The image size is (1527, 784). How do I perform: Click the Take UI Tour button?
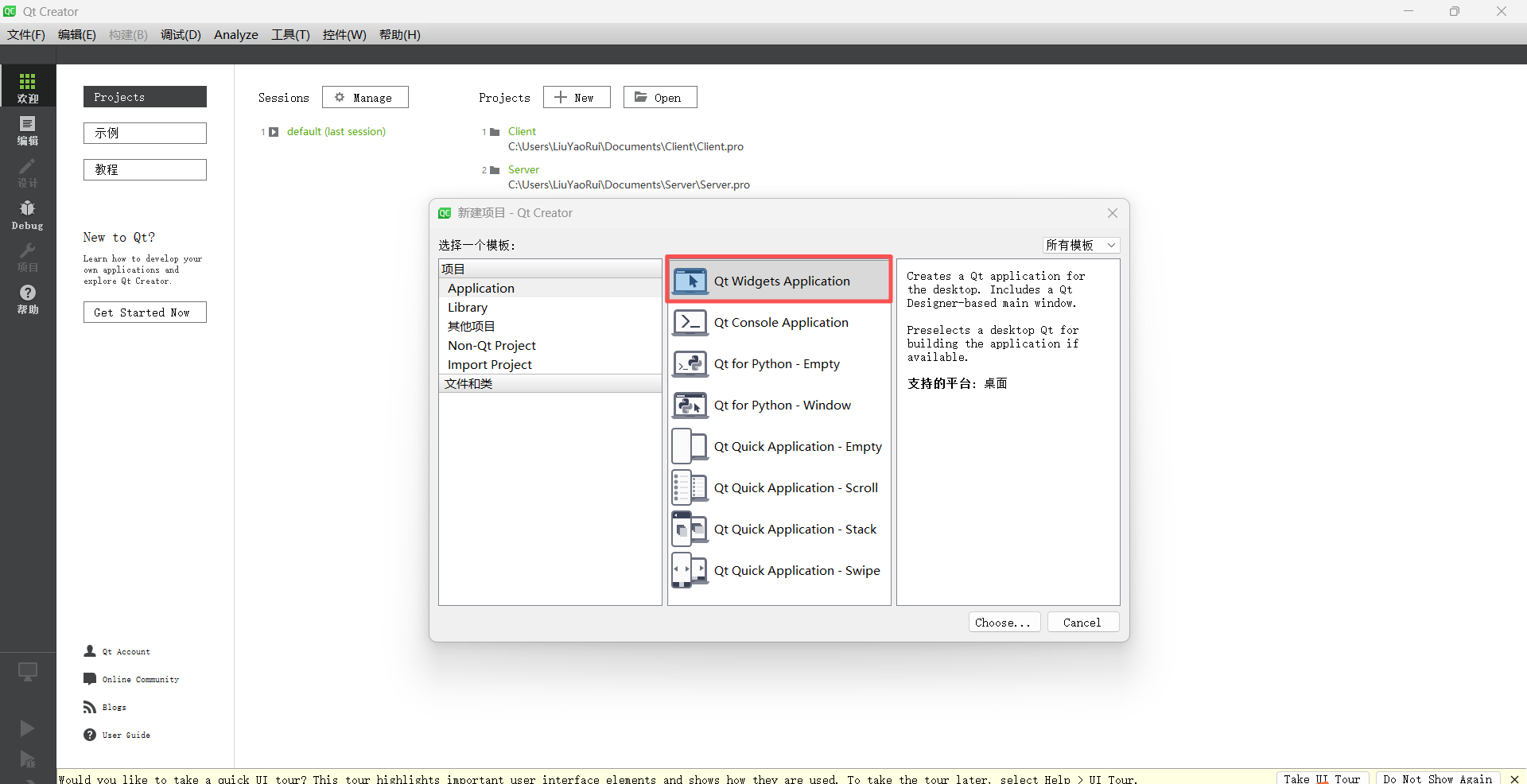1322,778
